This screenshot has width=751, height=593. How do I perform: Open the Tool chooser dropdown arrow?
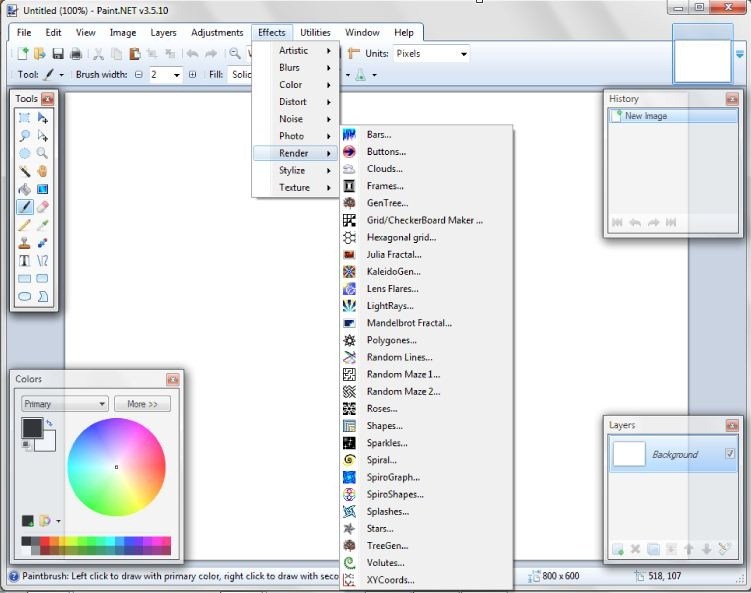click(x=61, y=75)
